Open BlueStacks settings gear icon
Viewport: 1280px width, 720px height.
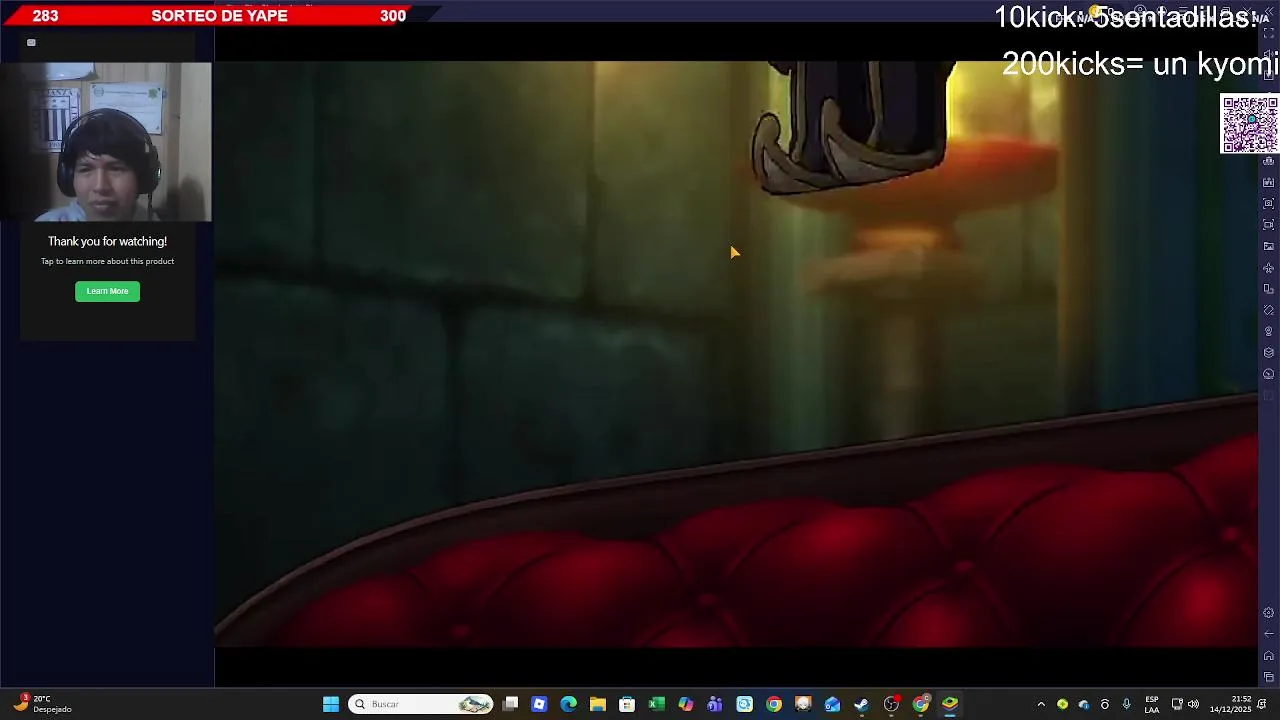click(x=1269, y=613)
